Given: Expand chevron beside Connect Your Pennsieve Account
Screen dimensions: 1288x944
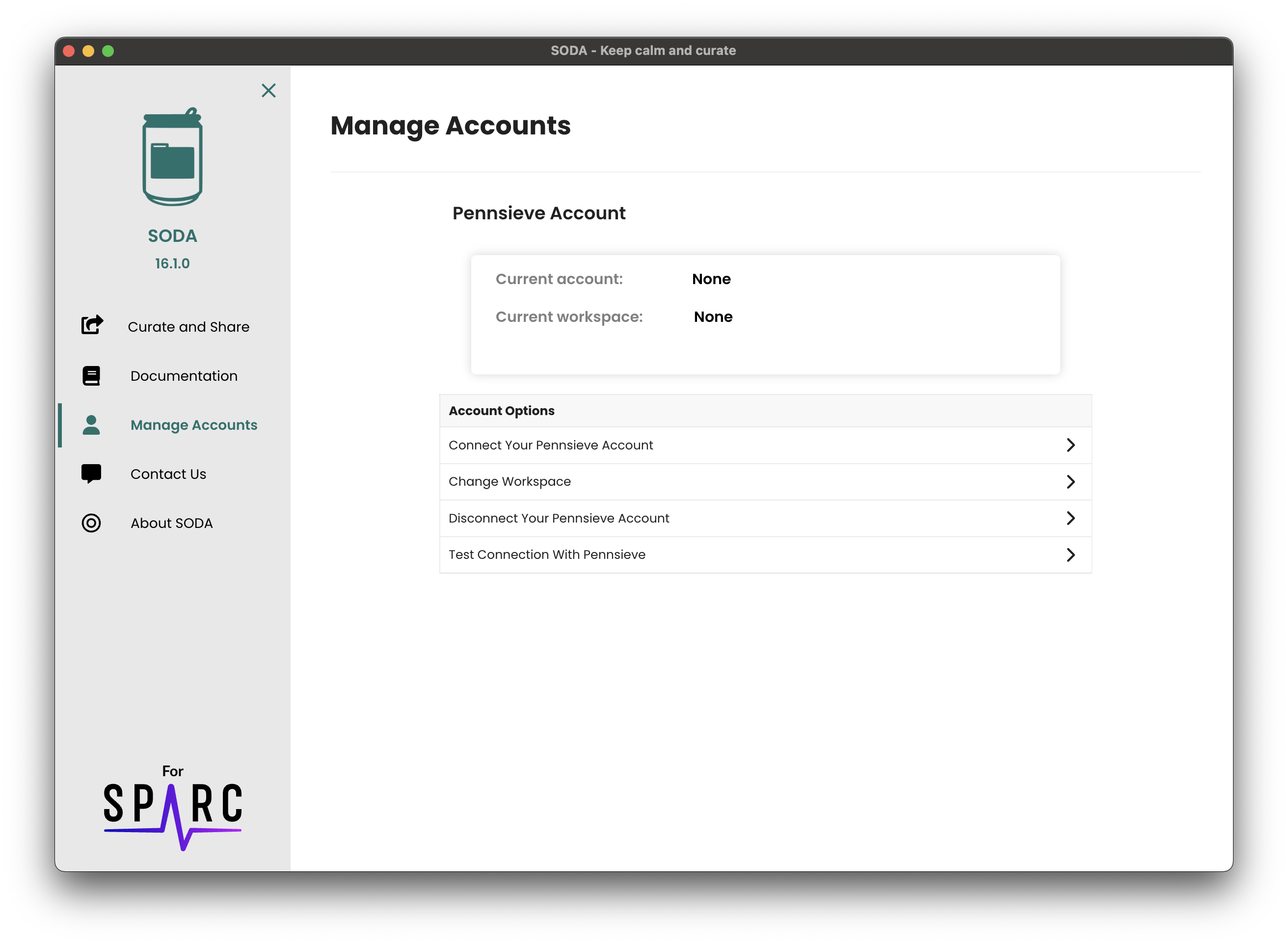Looking at the screenshot, I should pos(1072,446).
